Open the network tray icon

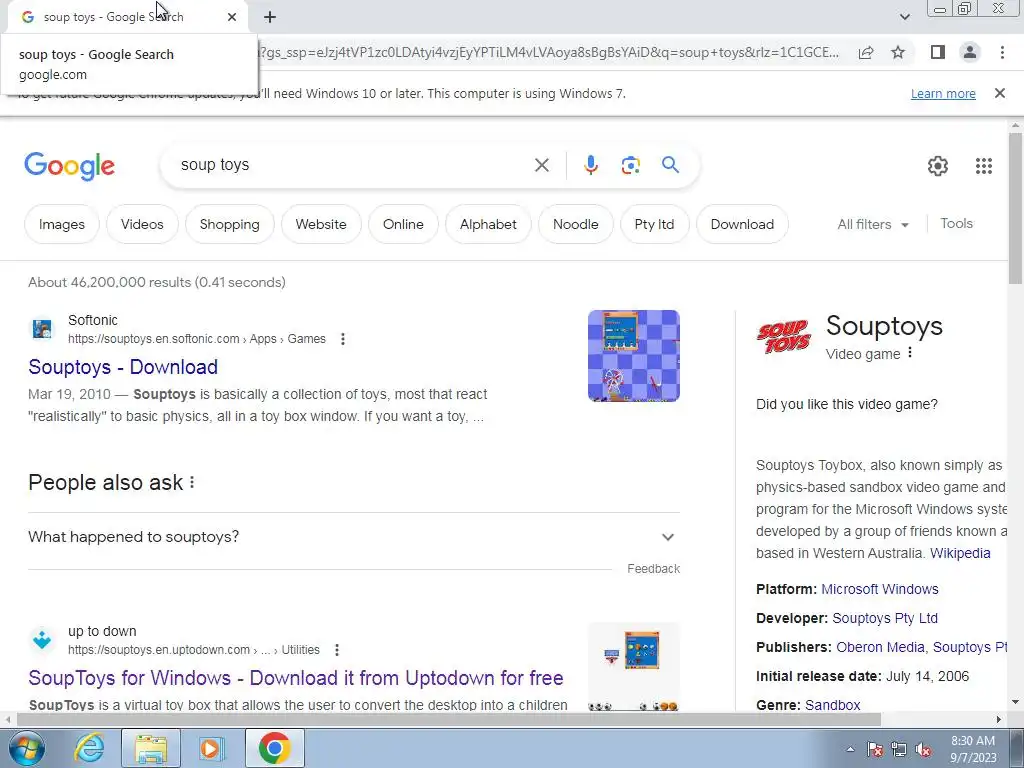[x=899, y=750]
